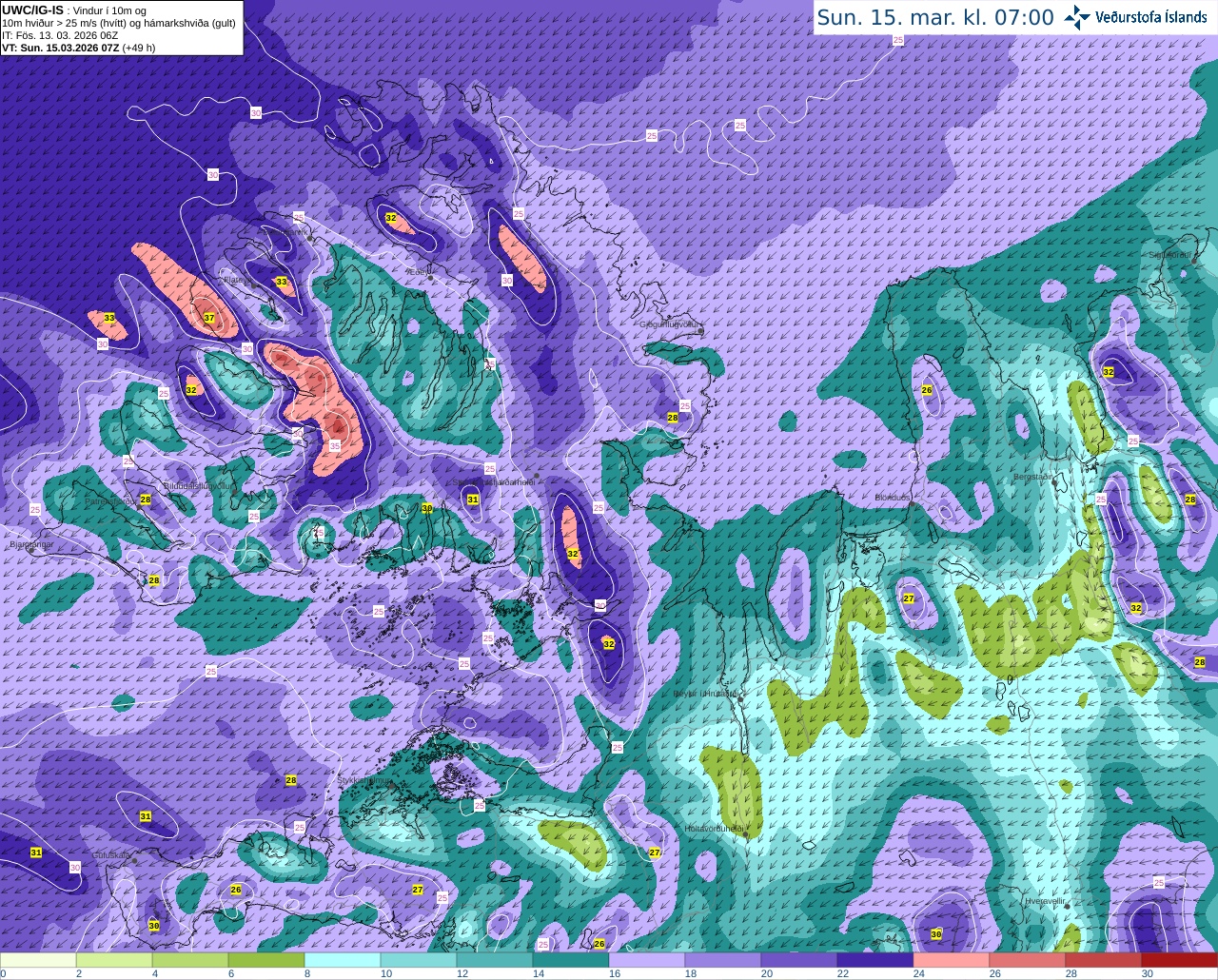Click the legend tick label 30

(x=1147, y=973)
